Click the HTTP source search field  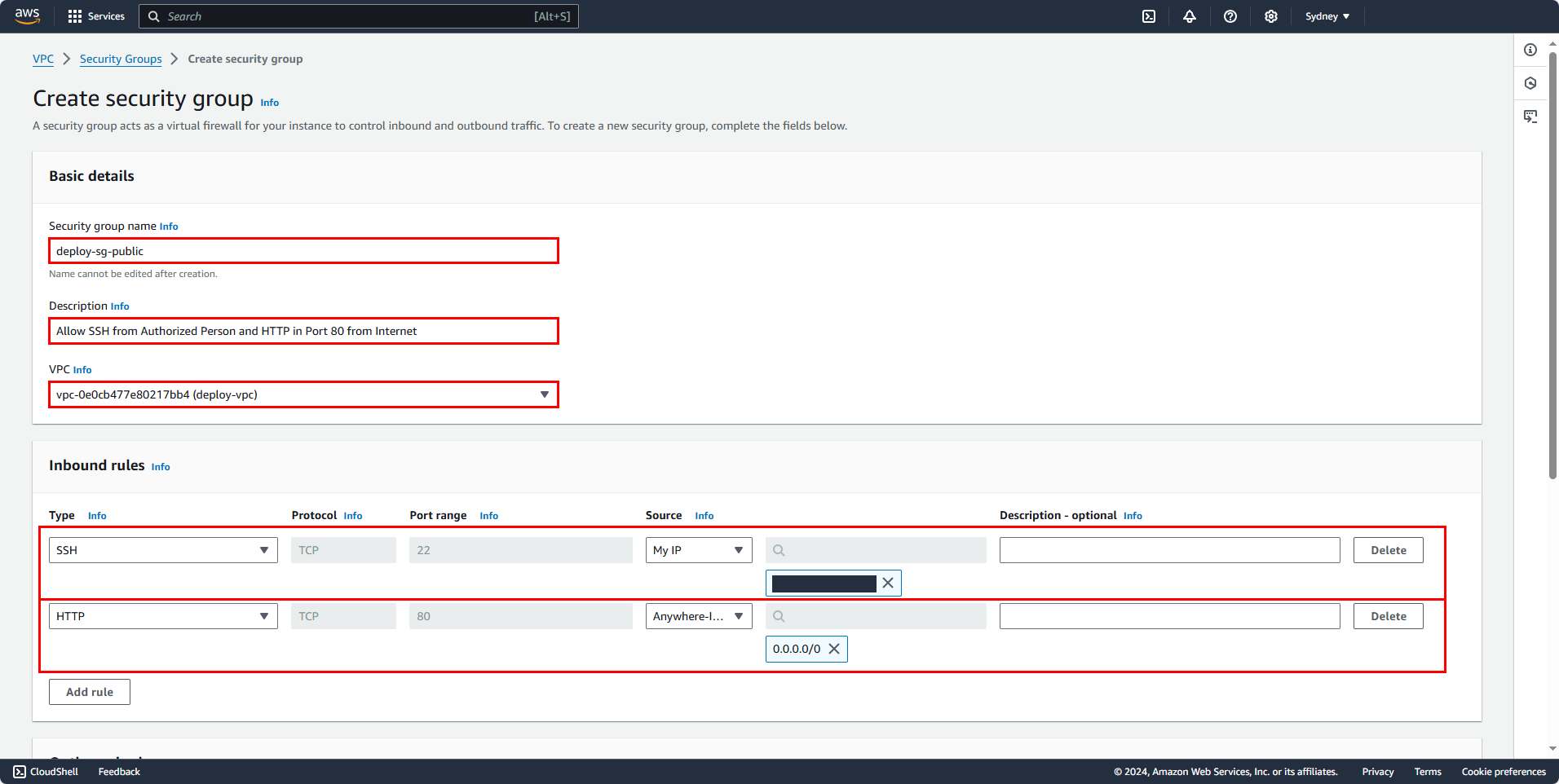click(x=876, y=616)
